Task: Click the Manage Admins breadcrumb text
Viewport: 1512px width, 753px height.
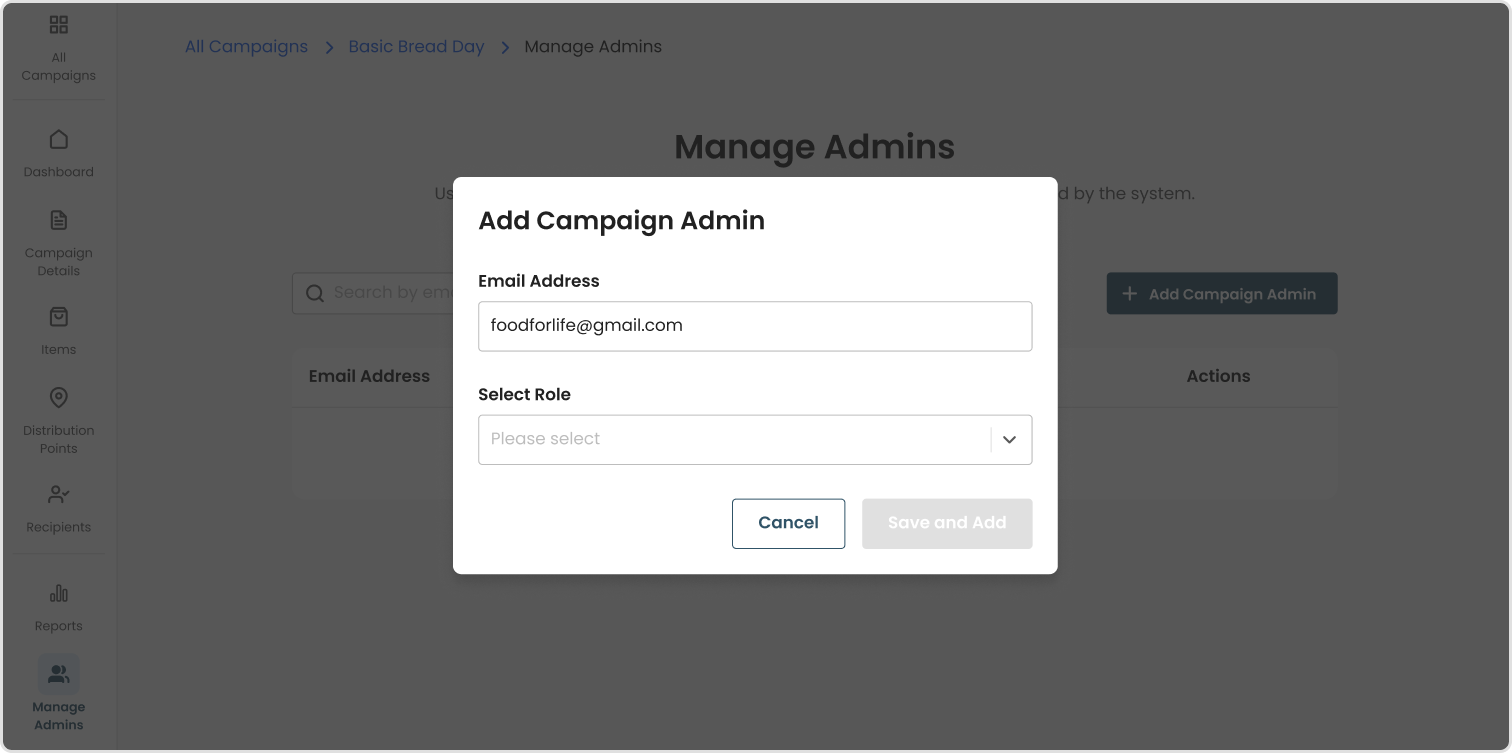Action: (x=593, y=47)
